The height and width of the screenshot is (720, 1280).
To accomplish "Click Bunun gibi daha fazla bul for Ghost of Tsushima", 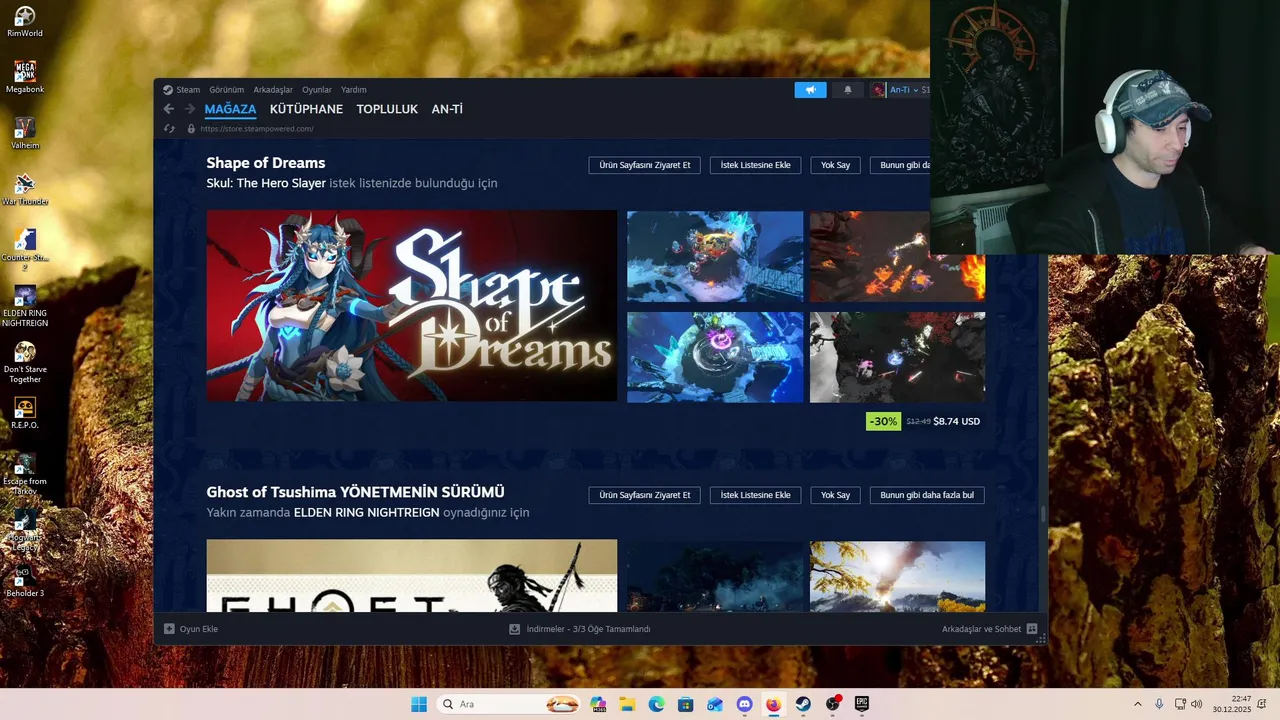I will 927,495.
